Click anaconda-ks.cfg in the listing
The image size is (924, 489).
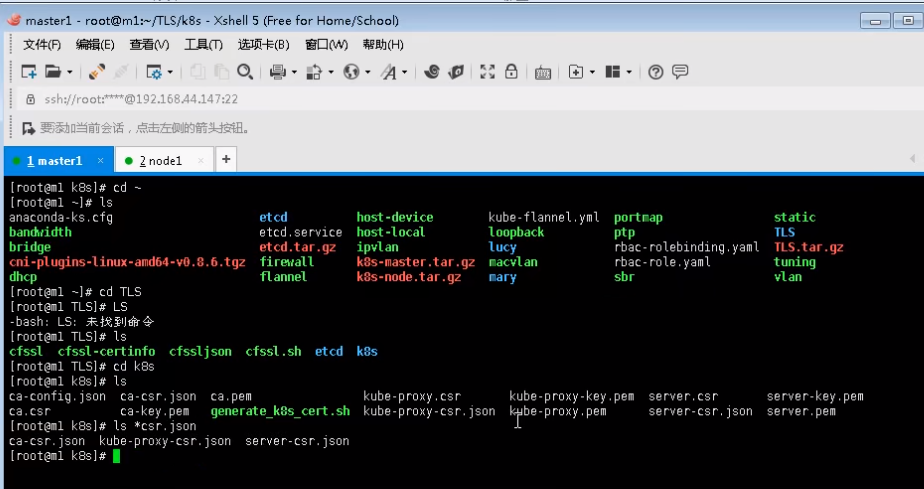tap(61, 217)
